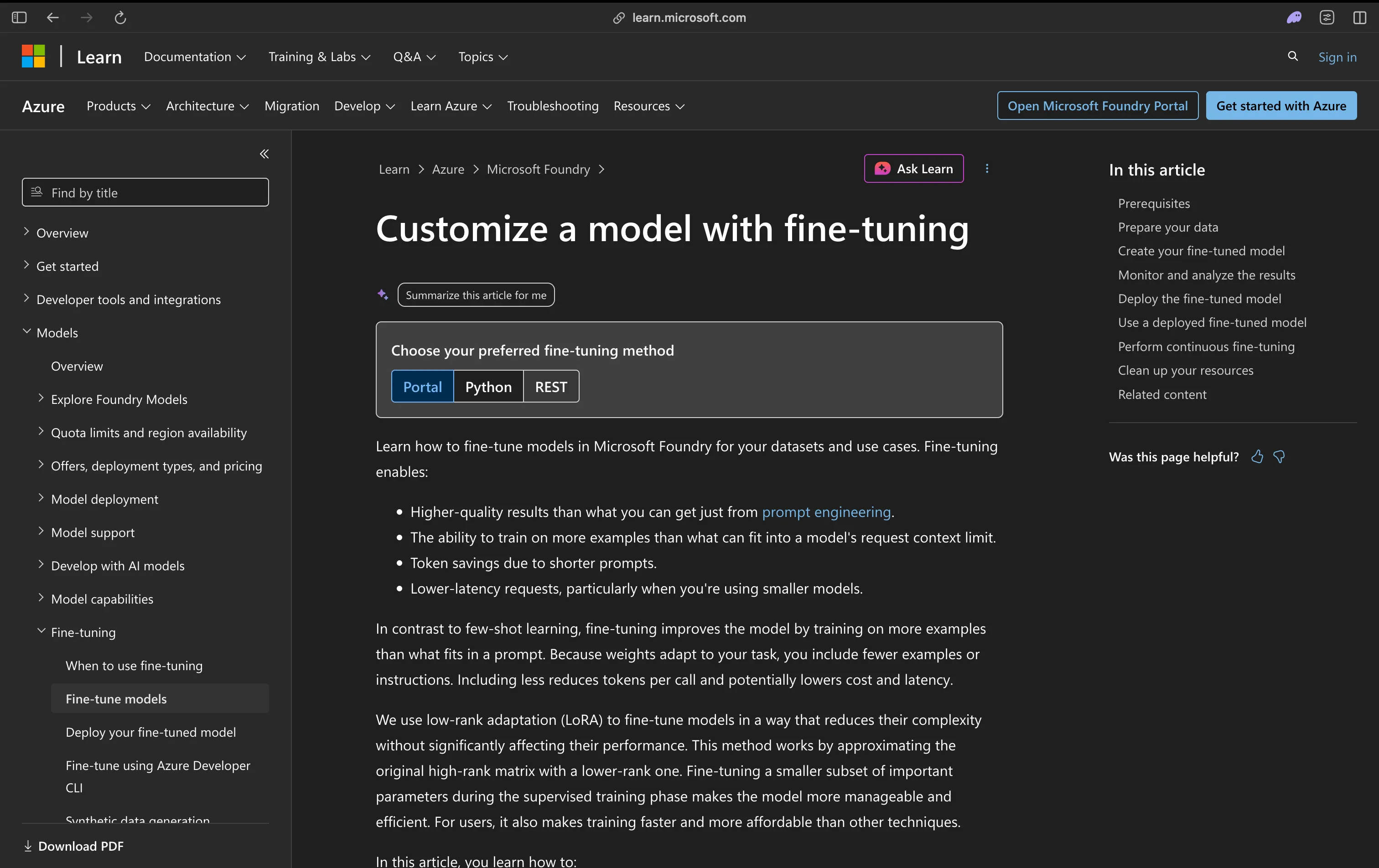
Task: Collapse the table of contents panel
Action: pyautogui.click(x=264, y=154)
